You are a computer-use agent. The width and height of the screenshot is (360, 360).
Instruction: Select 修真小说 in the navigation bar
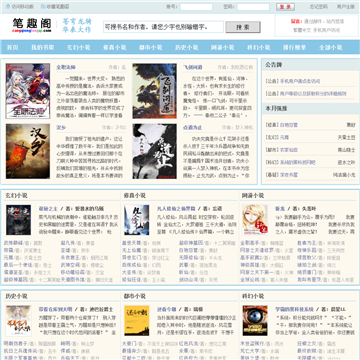click(115, 47)
